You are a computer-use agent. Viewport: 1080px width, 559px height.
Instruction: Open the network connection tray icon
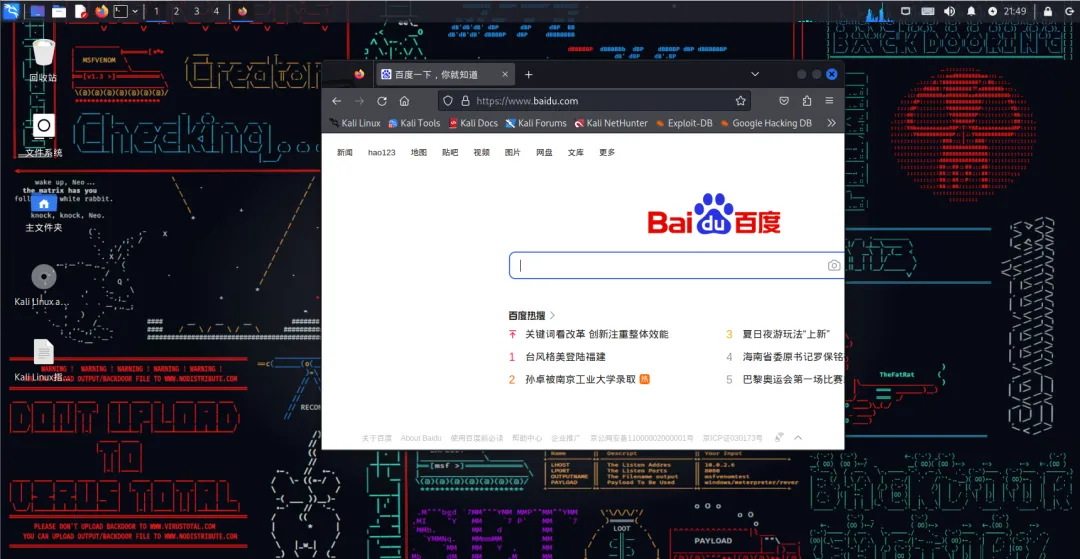coord(906,11)
